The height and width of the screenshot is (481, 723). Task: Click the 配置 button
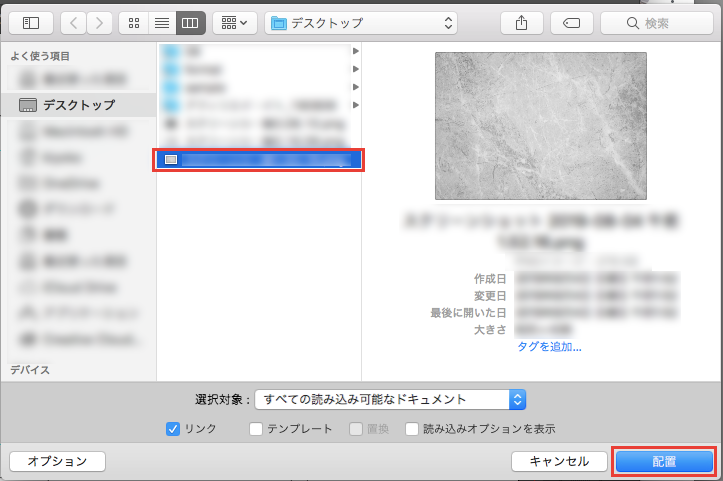664,461
